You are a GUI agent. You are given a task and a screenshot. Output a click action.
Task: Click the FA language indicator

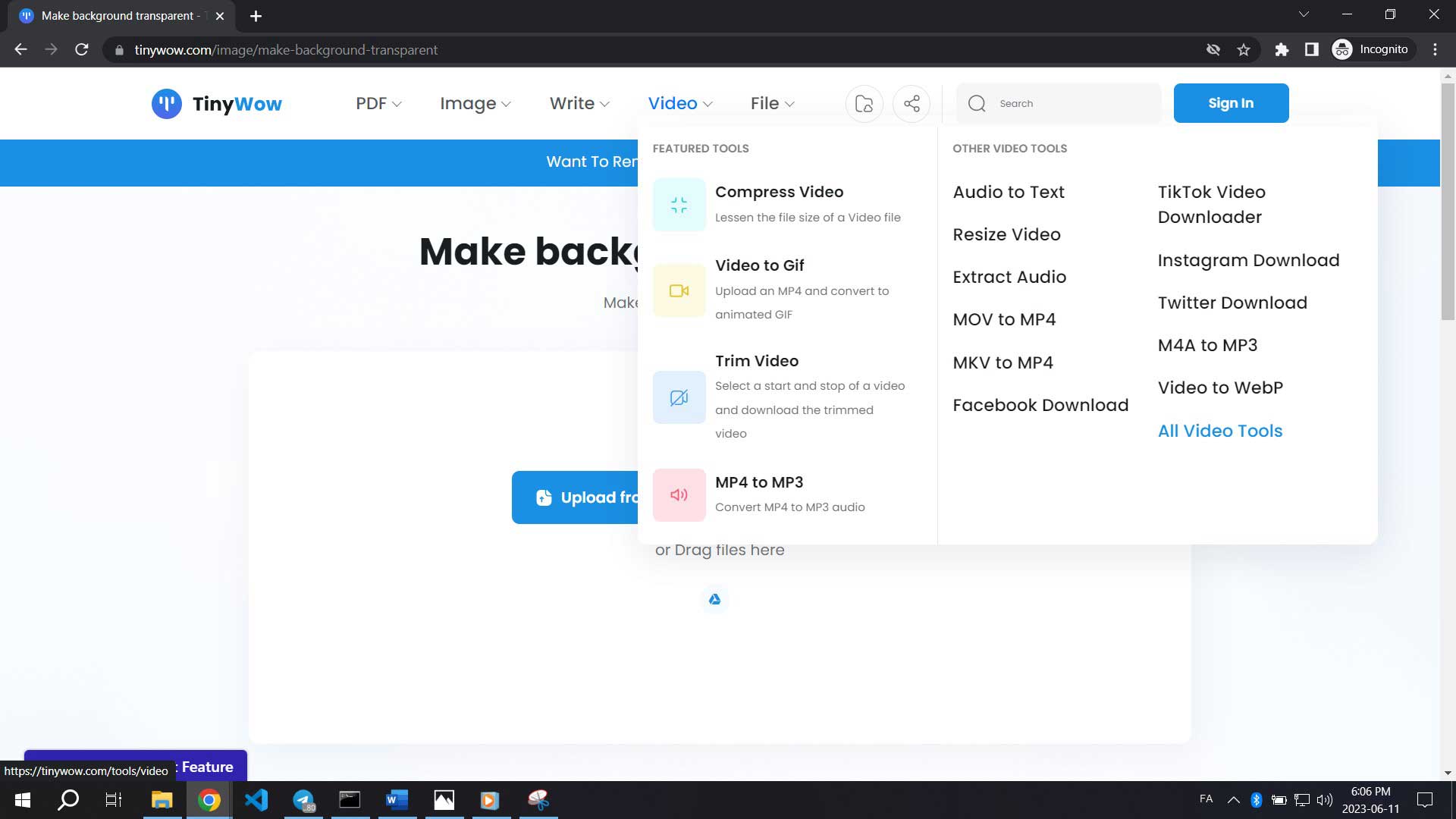(x=1206, y=799)
